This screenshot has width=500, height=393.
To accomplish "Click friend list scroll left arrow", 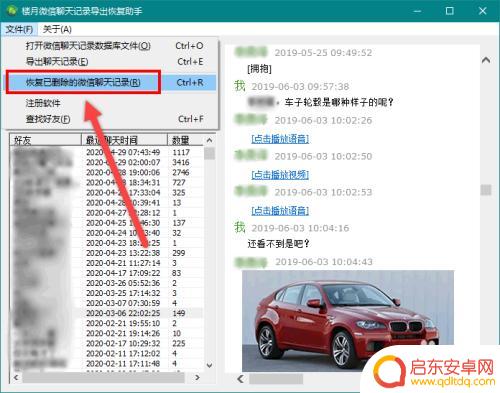I will point(16,377).
